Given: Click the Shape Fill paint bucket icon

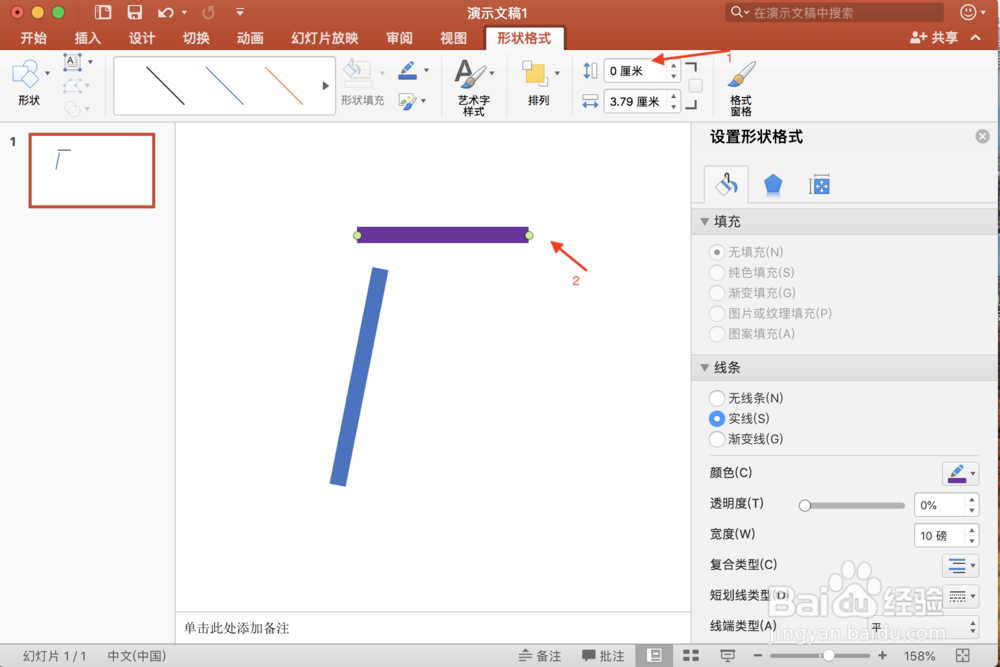Looking at the screenshot, I should click(357, 72).
